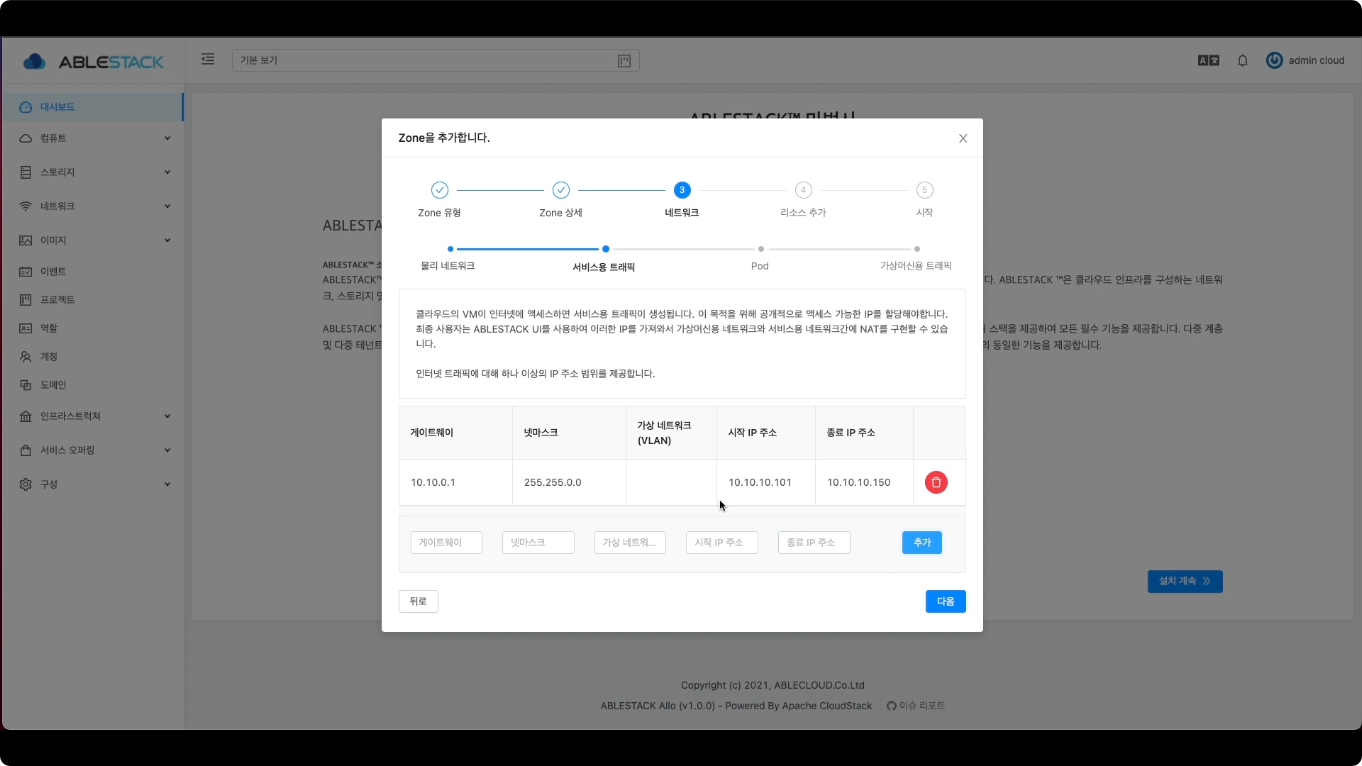Screen dimensions: 1362x766
Task: Close the Zone 추가 dialog
Action: (963, 138)
